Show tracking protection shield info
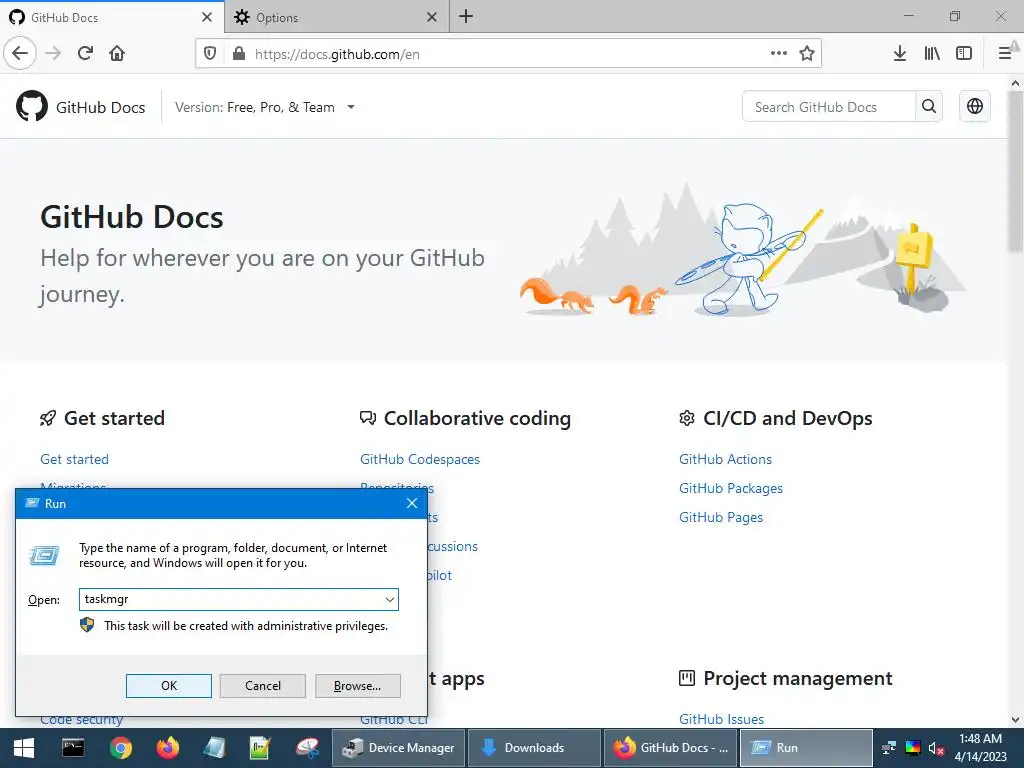The height and width of the screenshot is (768, 1024). point(210,54)
